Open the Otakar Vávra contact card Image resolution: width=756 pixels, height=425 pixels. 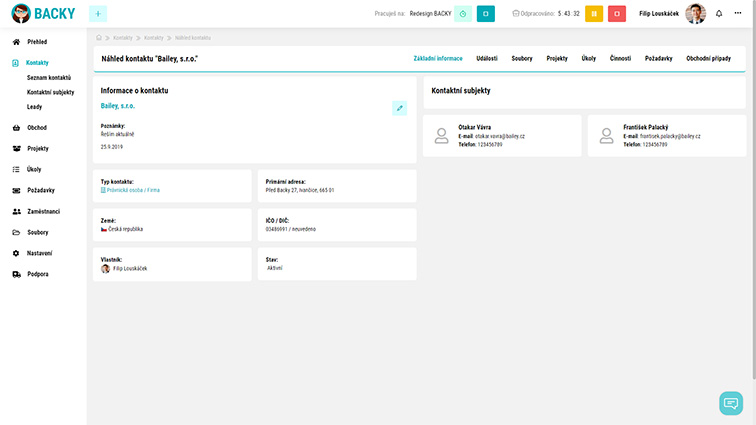pos(502,136)
